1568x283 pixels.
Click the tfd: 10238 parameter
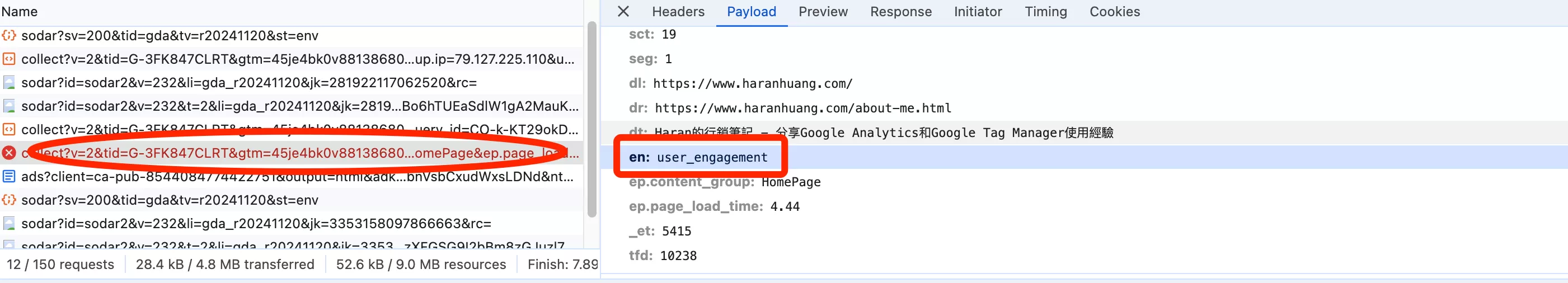click(x=662, y=256)
